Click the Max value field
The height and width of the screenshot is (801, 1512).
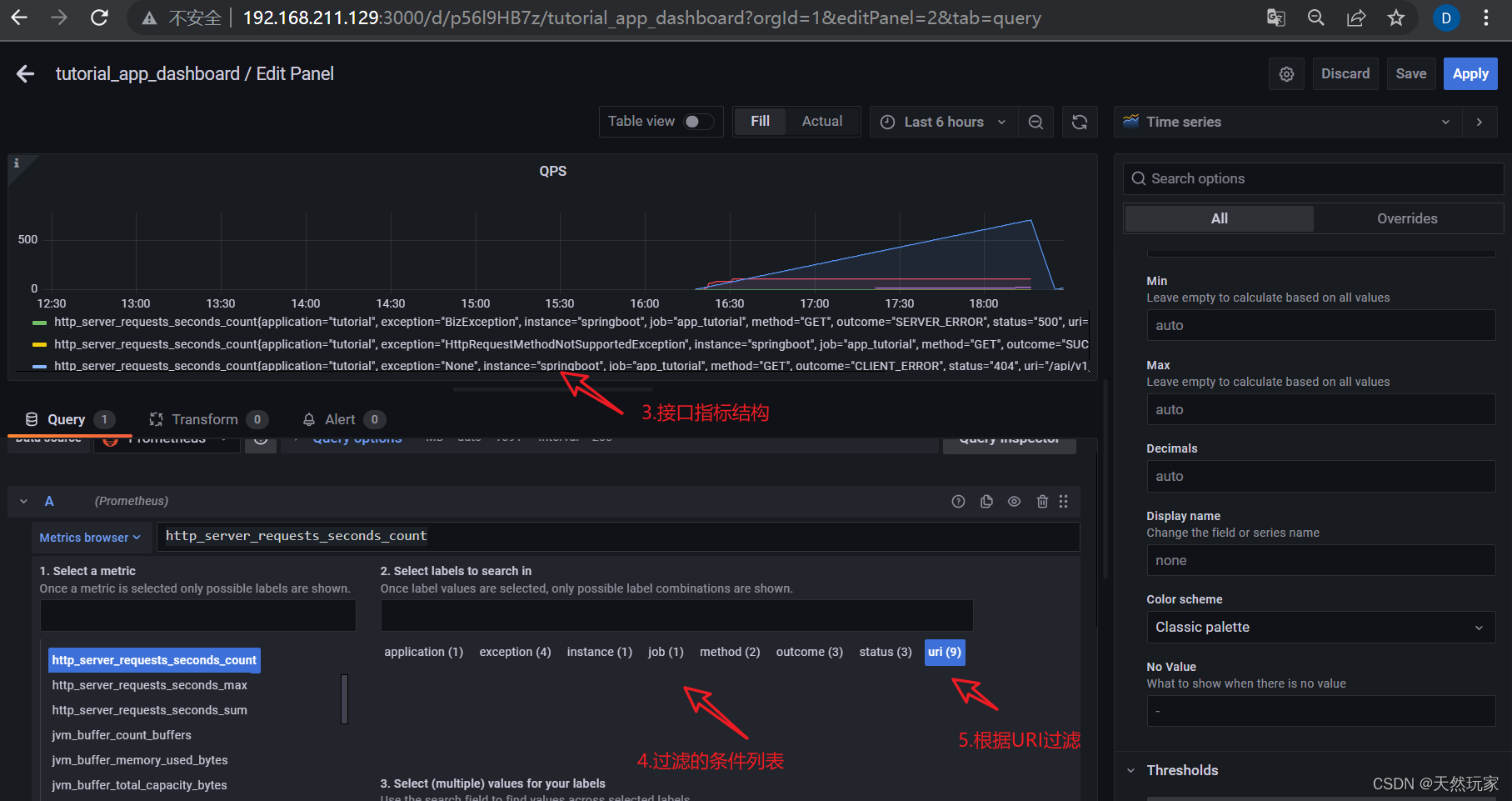click(1320, 409)
